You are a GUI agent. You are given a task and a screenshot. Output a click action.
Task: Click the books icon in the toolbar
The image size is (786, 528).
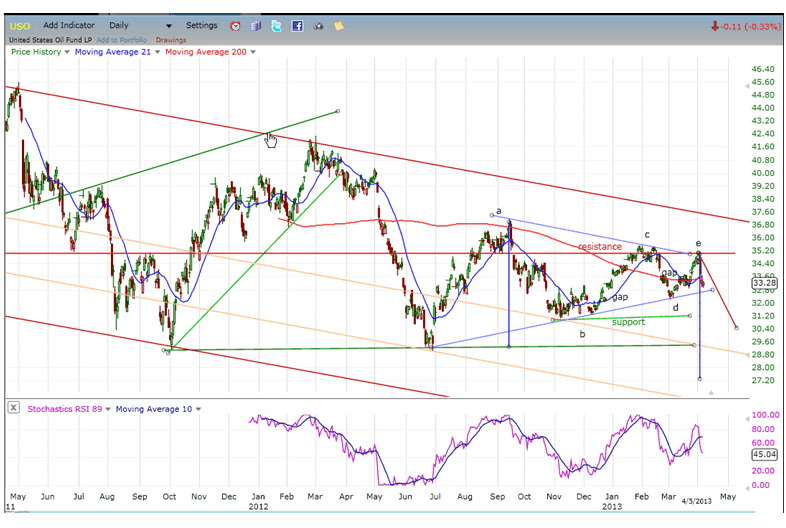tap(256, 25)
